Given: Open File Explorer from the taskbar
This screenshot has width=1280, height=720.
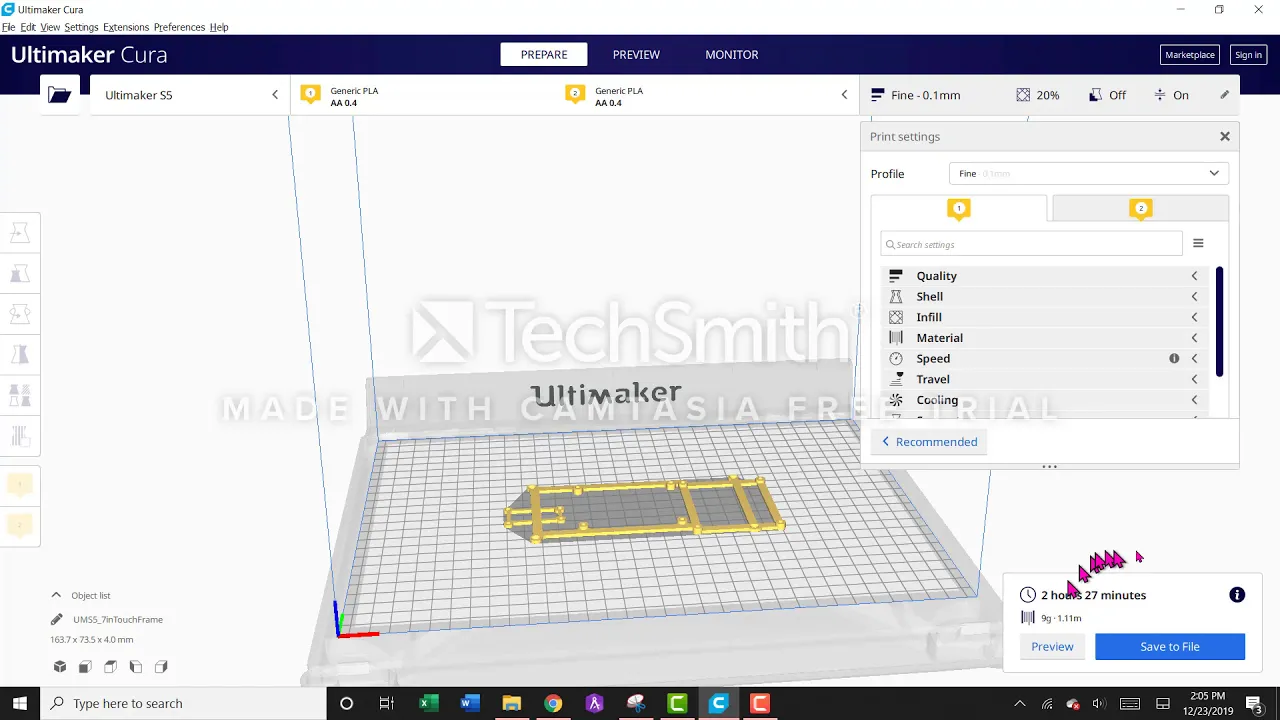Looking at the screenshot, I should (x=511, y=703).
